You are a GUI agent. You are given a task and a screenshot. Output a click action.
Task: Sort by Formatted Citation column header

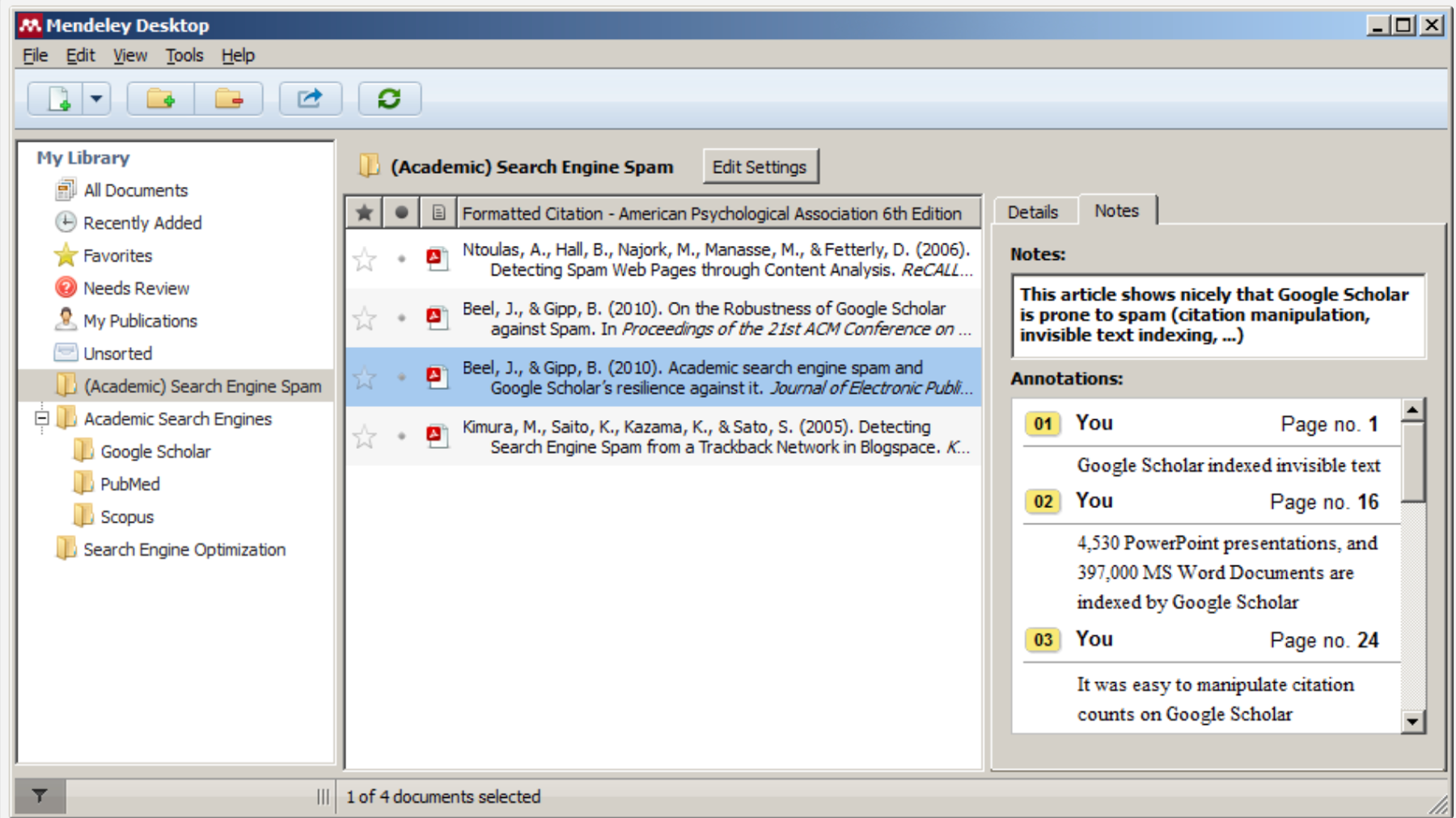[718, 213]
